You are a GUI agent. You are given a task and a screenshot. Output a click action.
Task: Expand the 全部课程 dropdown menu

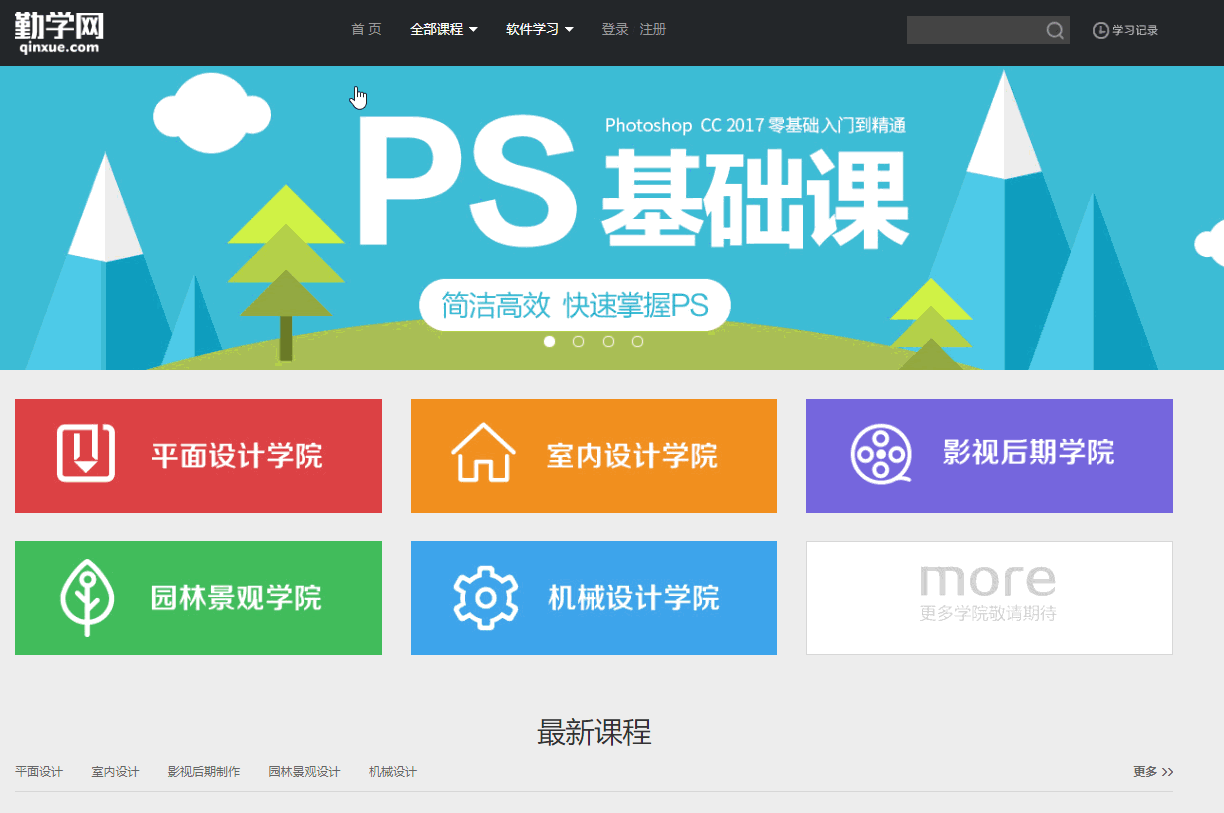444,30
